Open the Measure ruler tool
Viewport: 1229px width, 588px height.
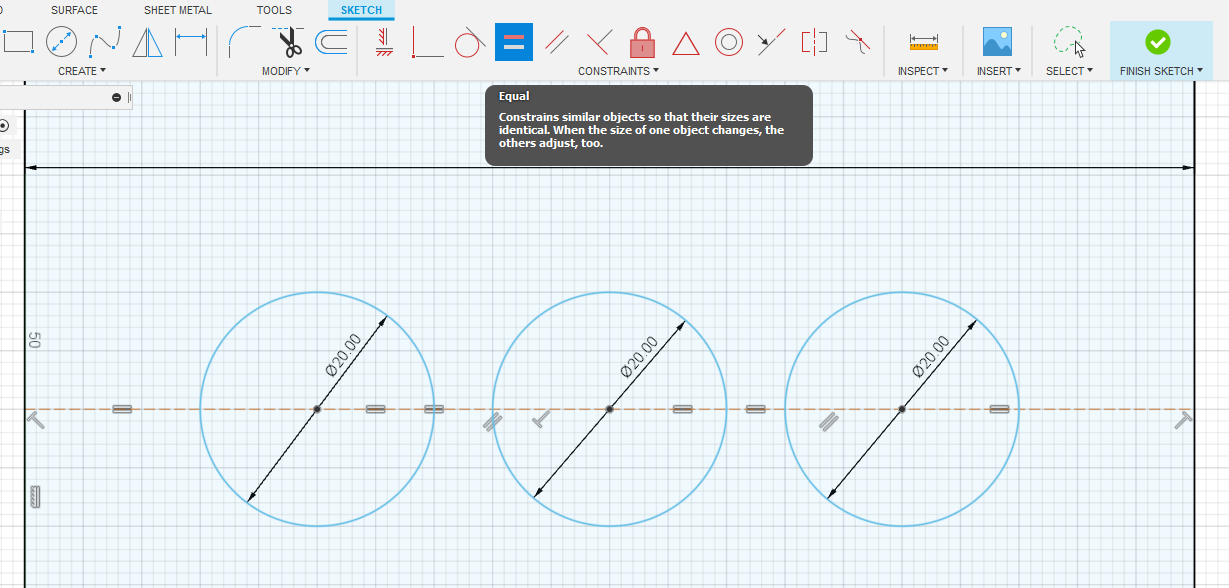[x=923, y=42]
